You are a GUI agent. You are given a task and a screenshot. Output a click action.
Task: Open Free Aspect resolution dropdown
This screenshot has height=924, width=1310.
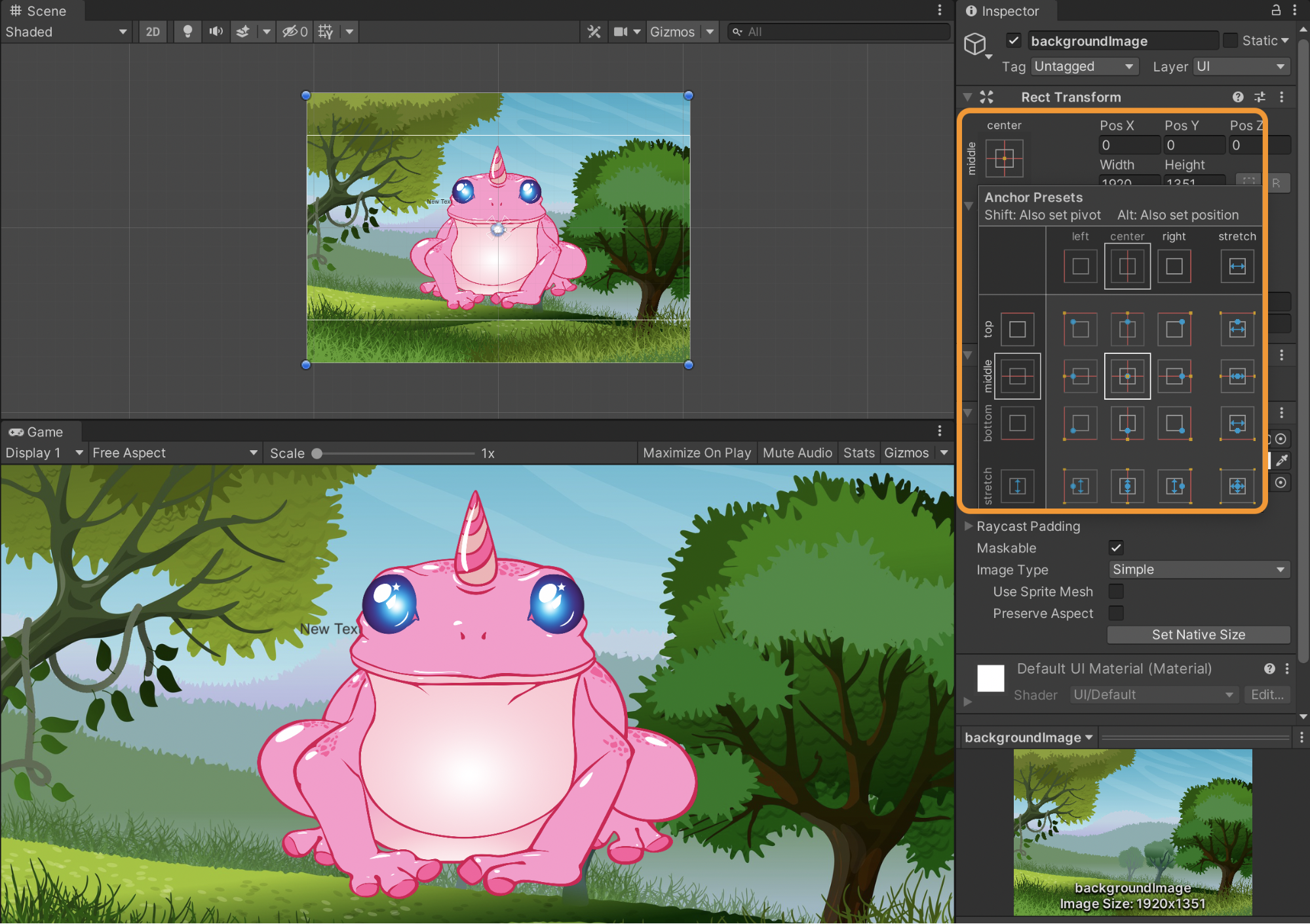(174, 453)
